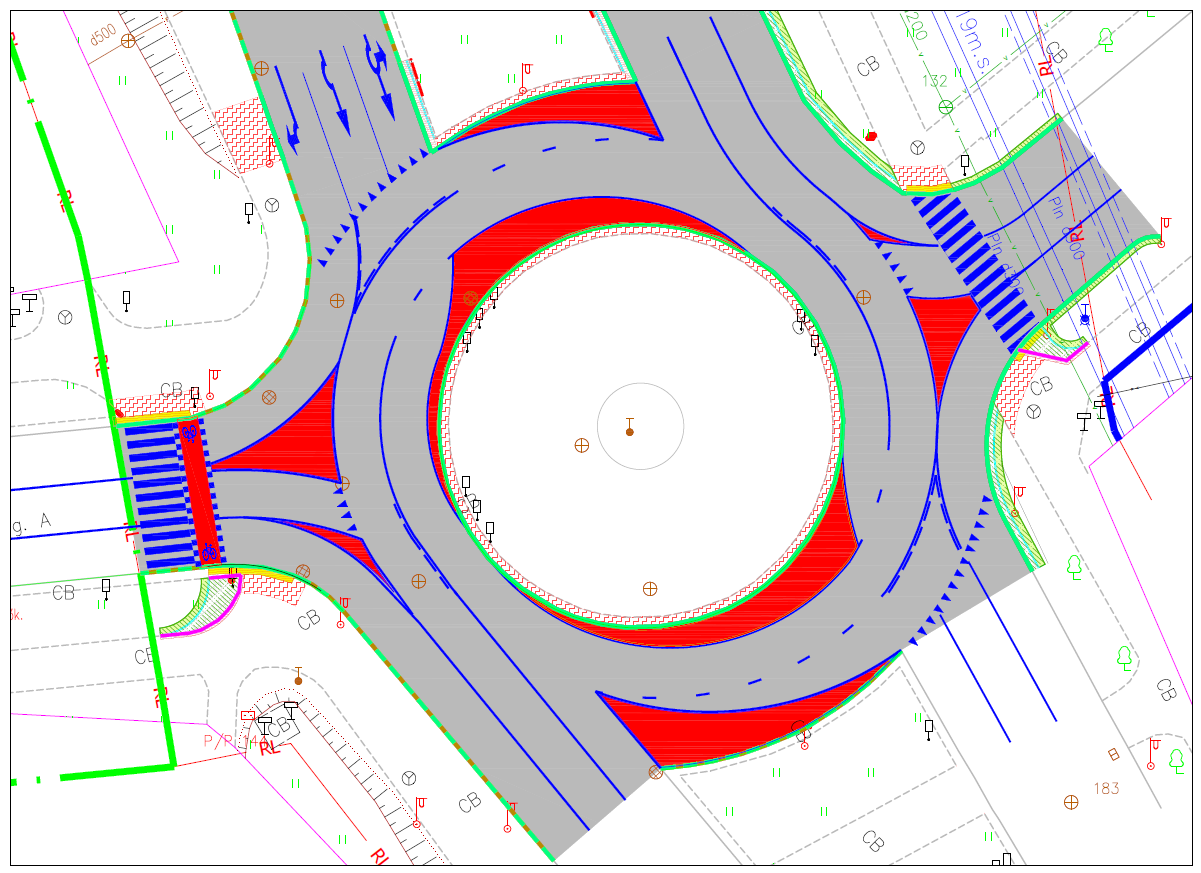Click the small orange square beside 183 label
The height and width of the screenshot is (873, 1201).
point(1113,754)
